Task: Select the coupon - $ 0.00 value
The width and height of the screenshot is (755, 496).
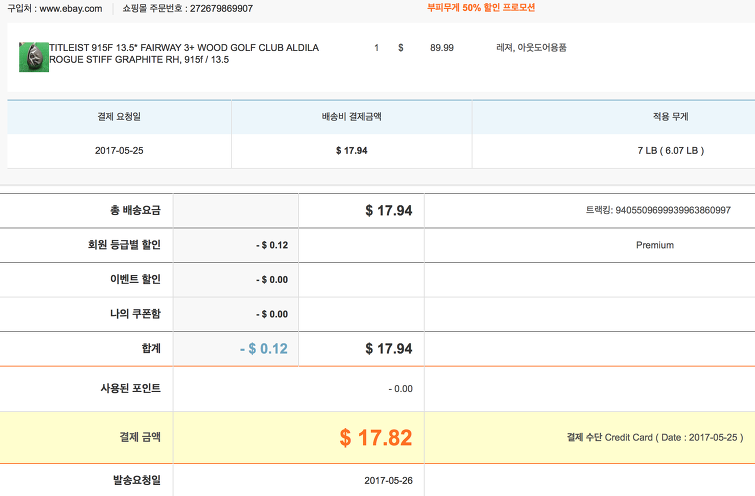Action: (272, 314)
